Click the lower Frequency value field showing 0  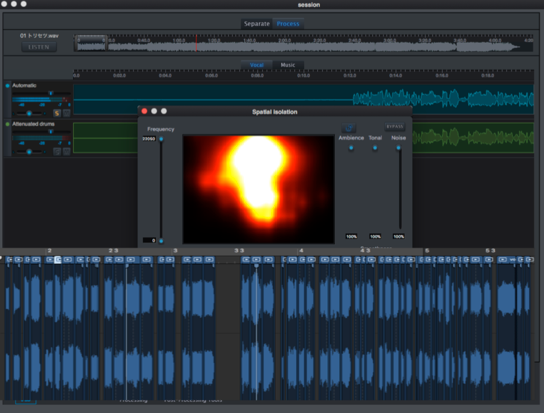[150, 240]
